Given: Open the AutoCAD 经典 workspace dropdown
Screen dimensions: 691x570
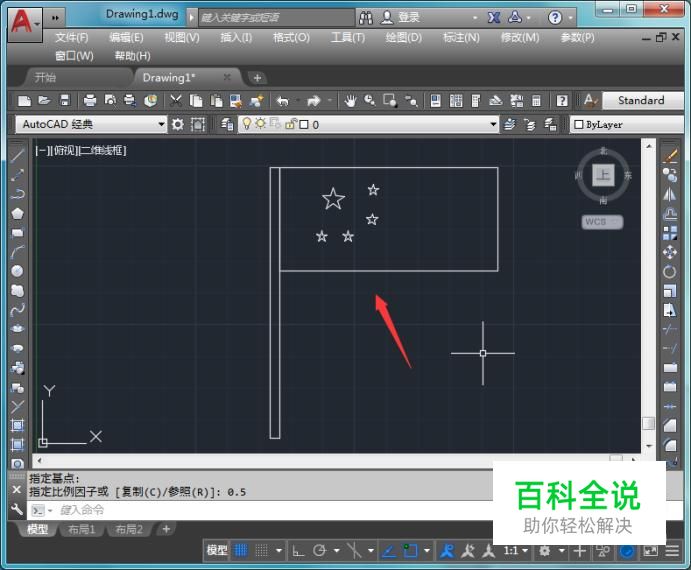Looking at the screenshot, I should [91, 124].
